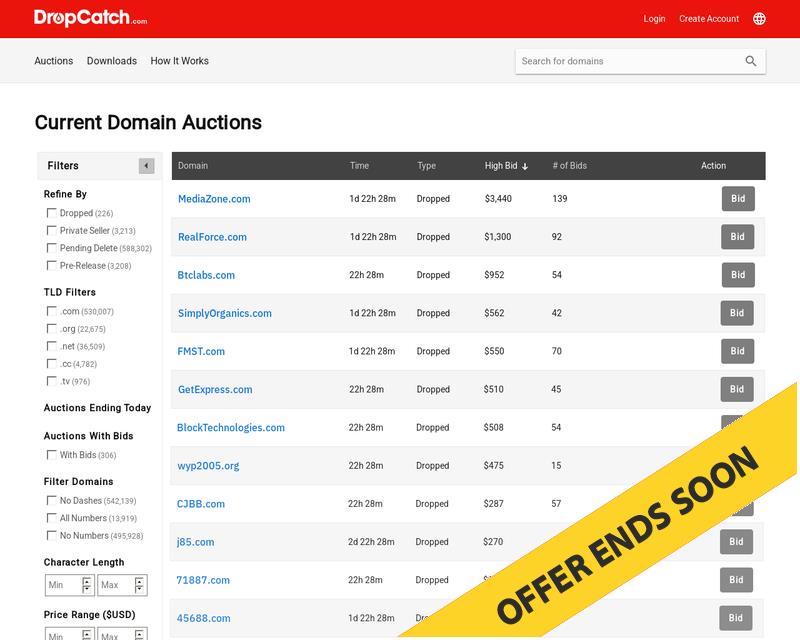Open RealForce.com auction

(x=212, y=237)
